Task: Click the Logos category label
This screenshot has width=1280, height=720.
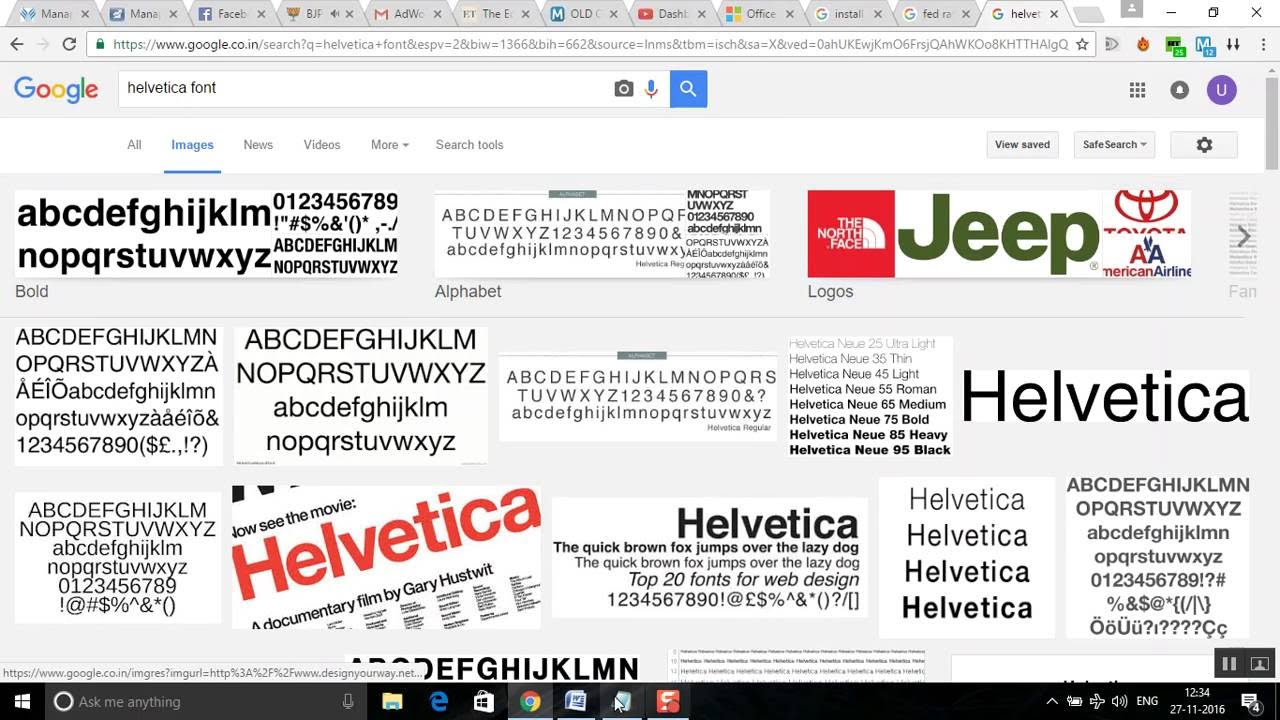Action: [830, 291]
